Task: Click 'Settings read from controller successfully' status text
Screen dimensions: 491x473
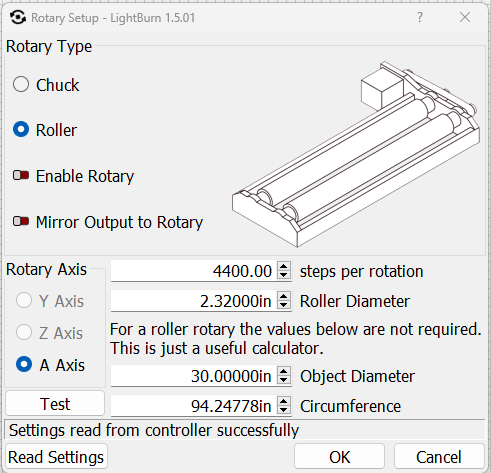Action: [x=154, y=430]
